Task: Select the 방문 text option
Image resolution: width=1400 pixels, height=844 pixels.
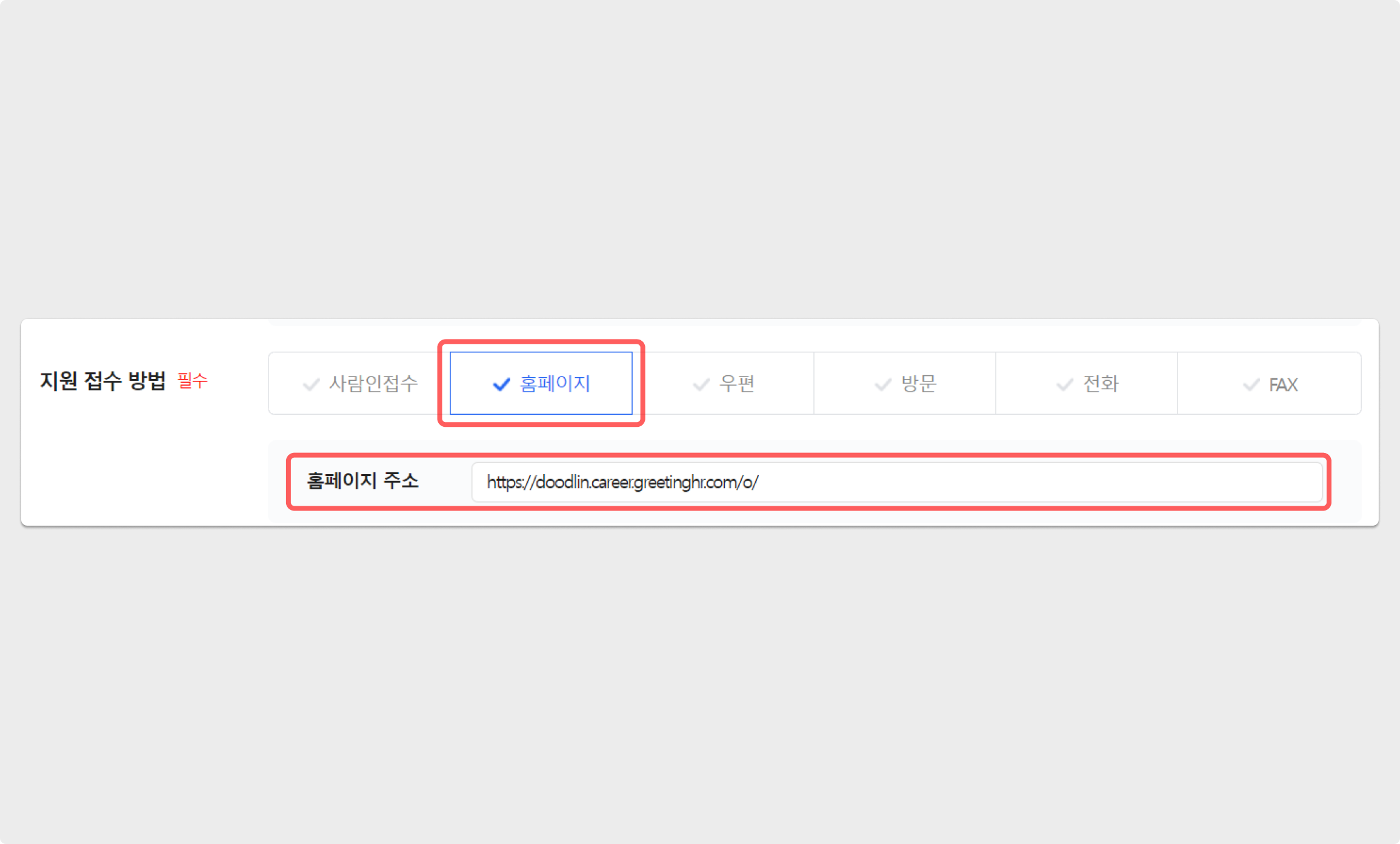Action: 918,383
